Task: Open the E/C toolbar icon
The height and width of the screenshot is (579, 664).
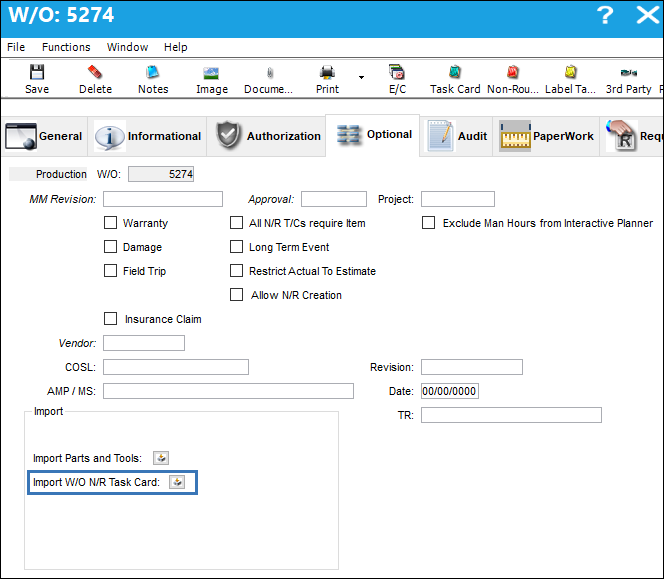Action: pyautogui.click(x=397, y=72)
